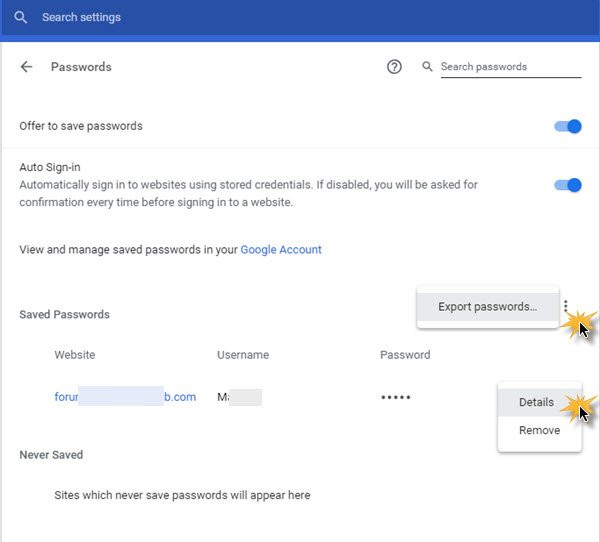
Task: Click the Website column header
Action: [x=75, y=355]
